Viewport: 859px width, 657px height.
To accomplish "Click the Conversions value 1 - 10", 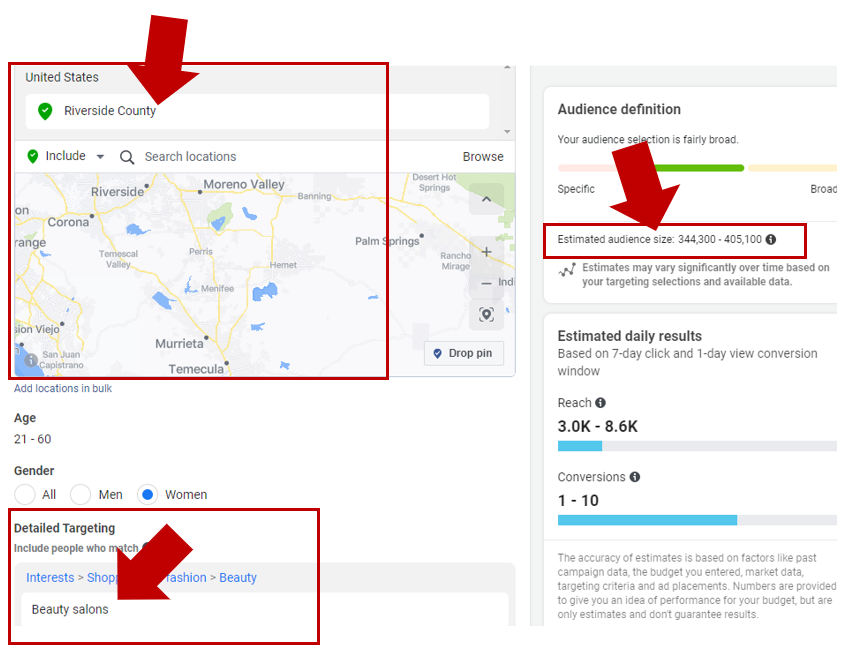I will coord(578,500).
